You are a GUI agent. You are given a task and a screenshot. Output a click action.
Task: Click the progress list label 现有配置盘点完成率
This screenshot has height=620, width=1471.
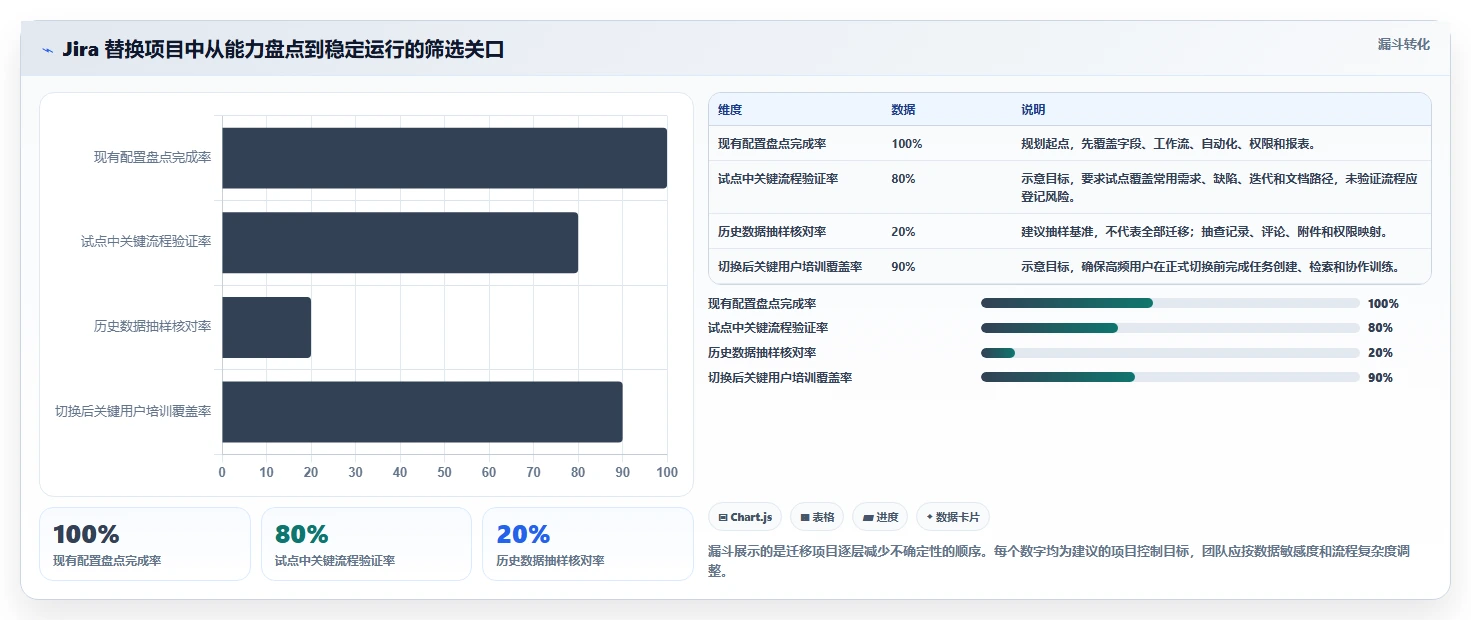[x=762, y=304]
